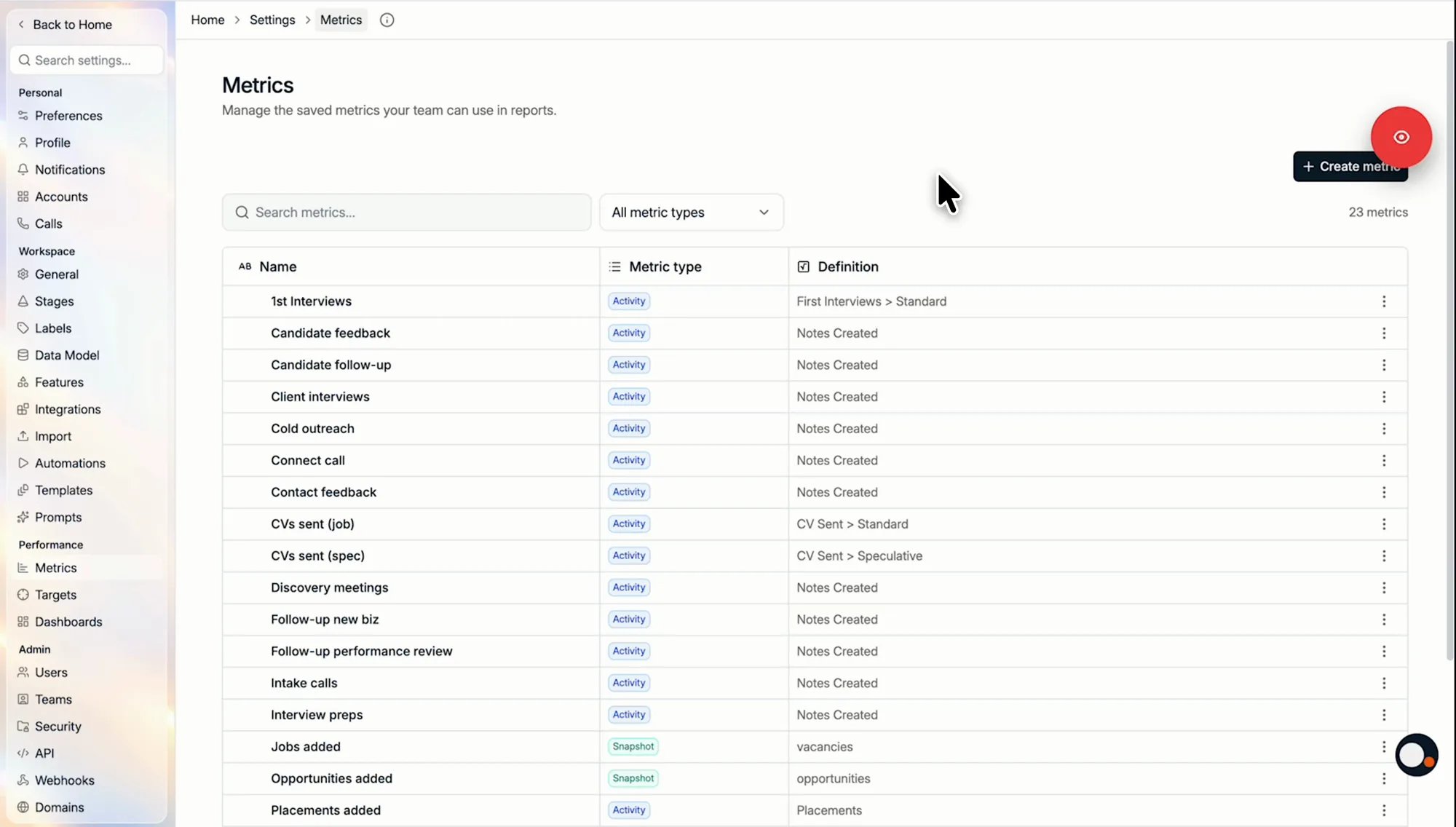Click the page vertical scrollbar

1449,349
